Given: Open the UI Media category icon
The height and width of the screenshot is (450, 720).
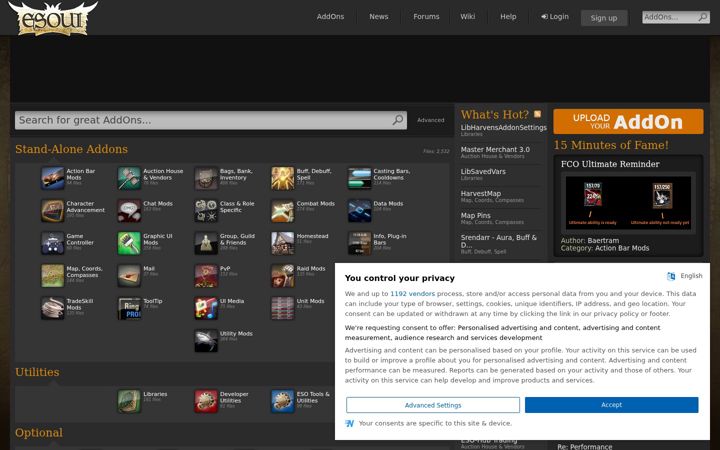Looking at the screenshot, I should (206, 309).
